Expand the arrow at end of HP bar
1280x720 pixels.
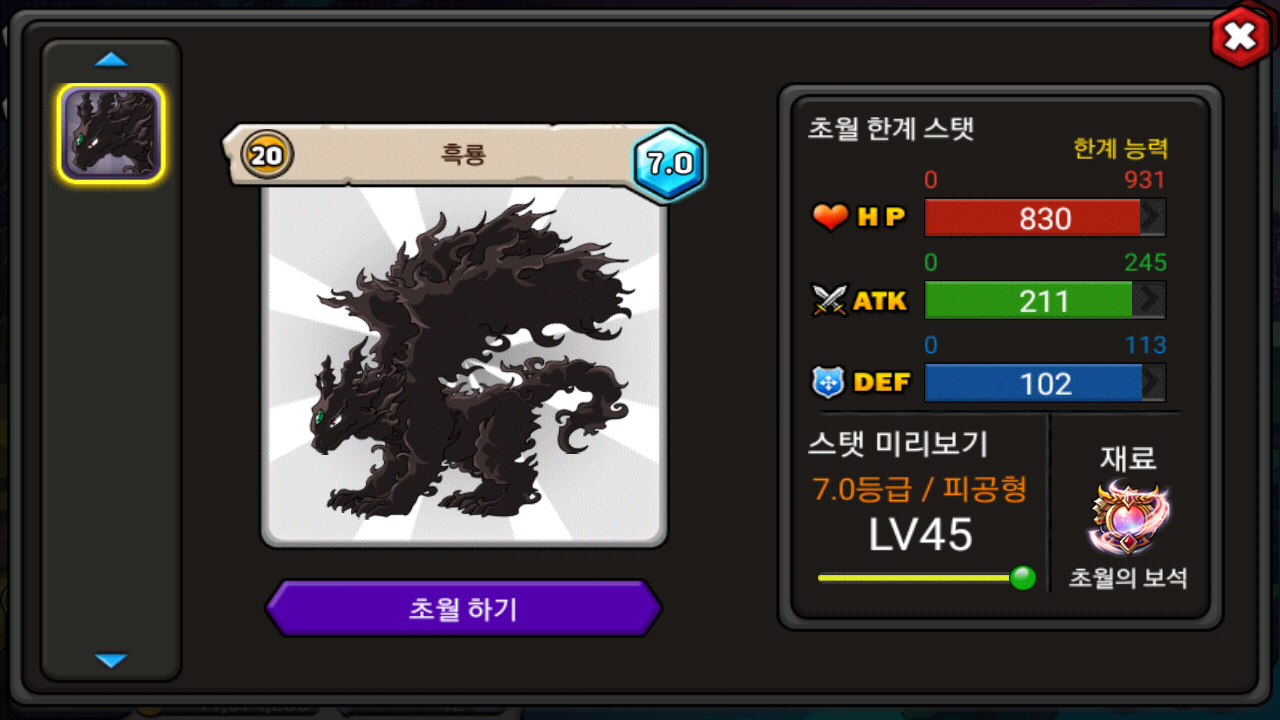click(x=1153, y=218)
